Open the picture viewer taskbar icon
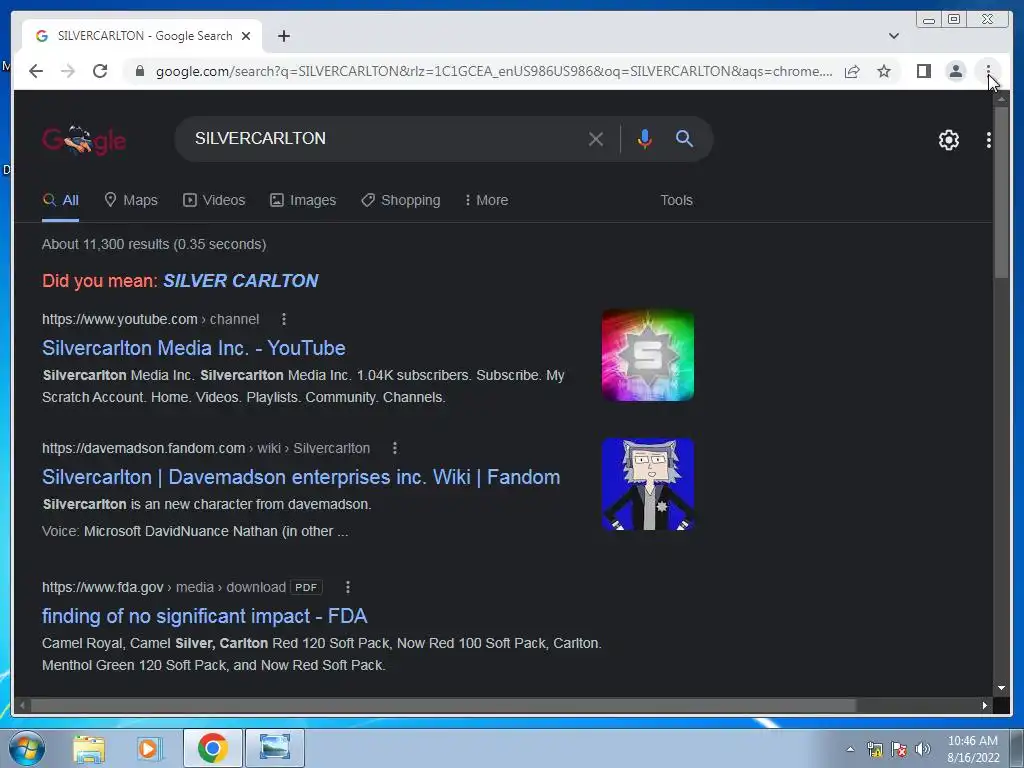 [274, 748]
